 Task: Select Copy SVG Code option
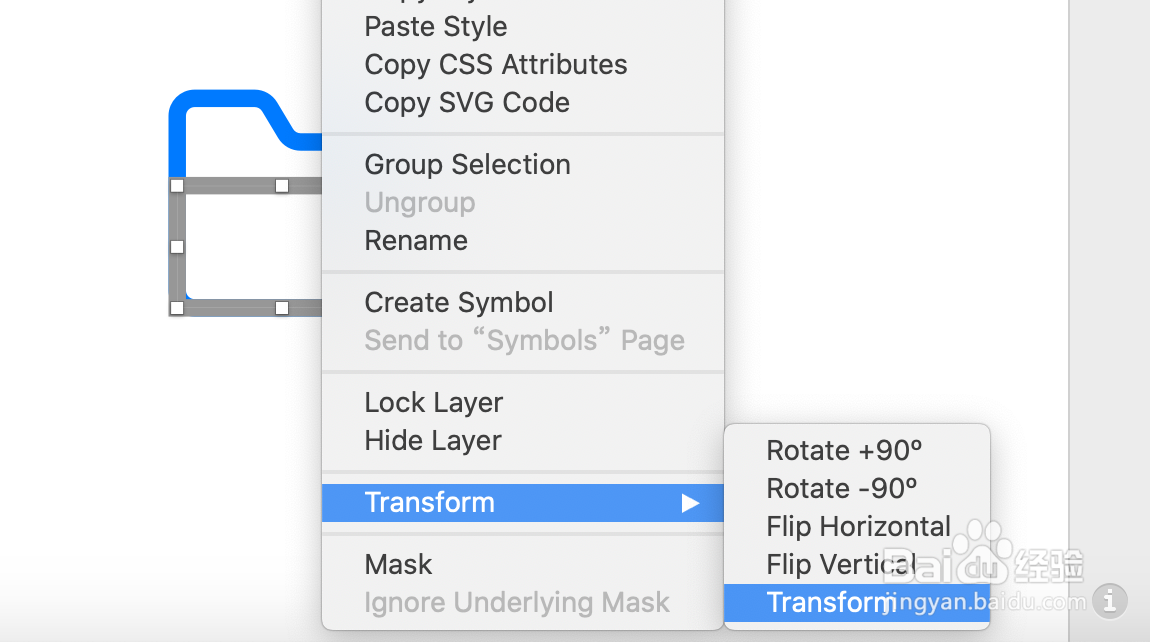(x=466, y=103)
